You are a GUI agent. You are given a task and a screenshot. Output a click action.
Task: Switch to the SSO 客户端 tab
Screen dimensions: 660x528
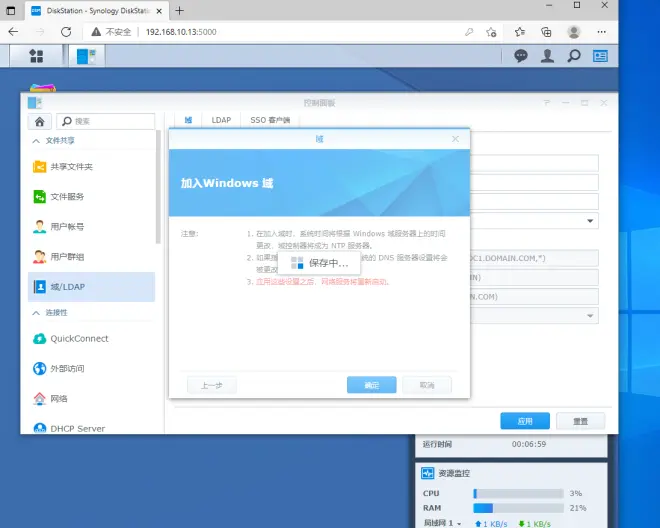coord(269,120)
